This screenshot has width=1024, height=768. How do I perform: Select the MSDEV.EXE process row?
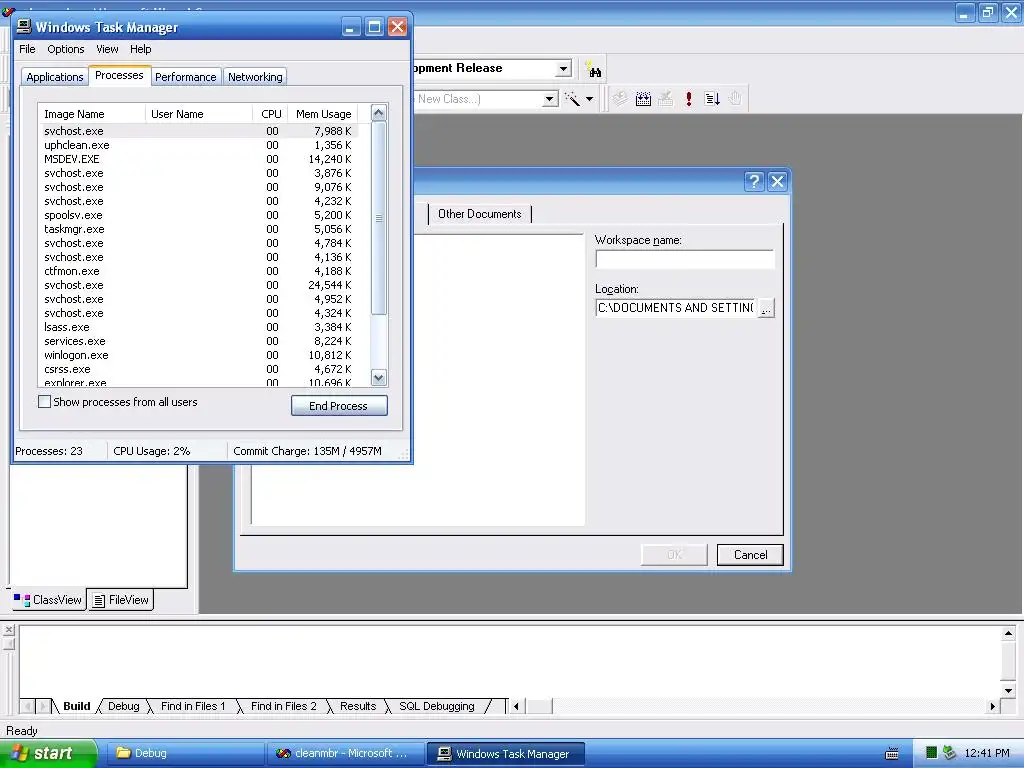pyautogui.click(x=199, y=159)
